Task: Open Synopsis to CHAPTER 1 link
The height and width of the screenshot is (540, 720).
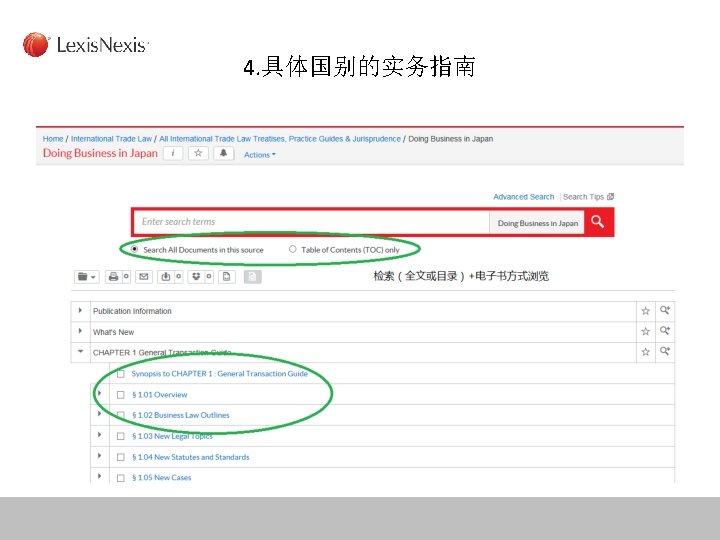Action: 219,374
